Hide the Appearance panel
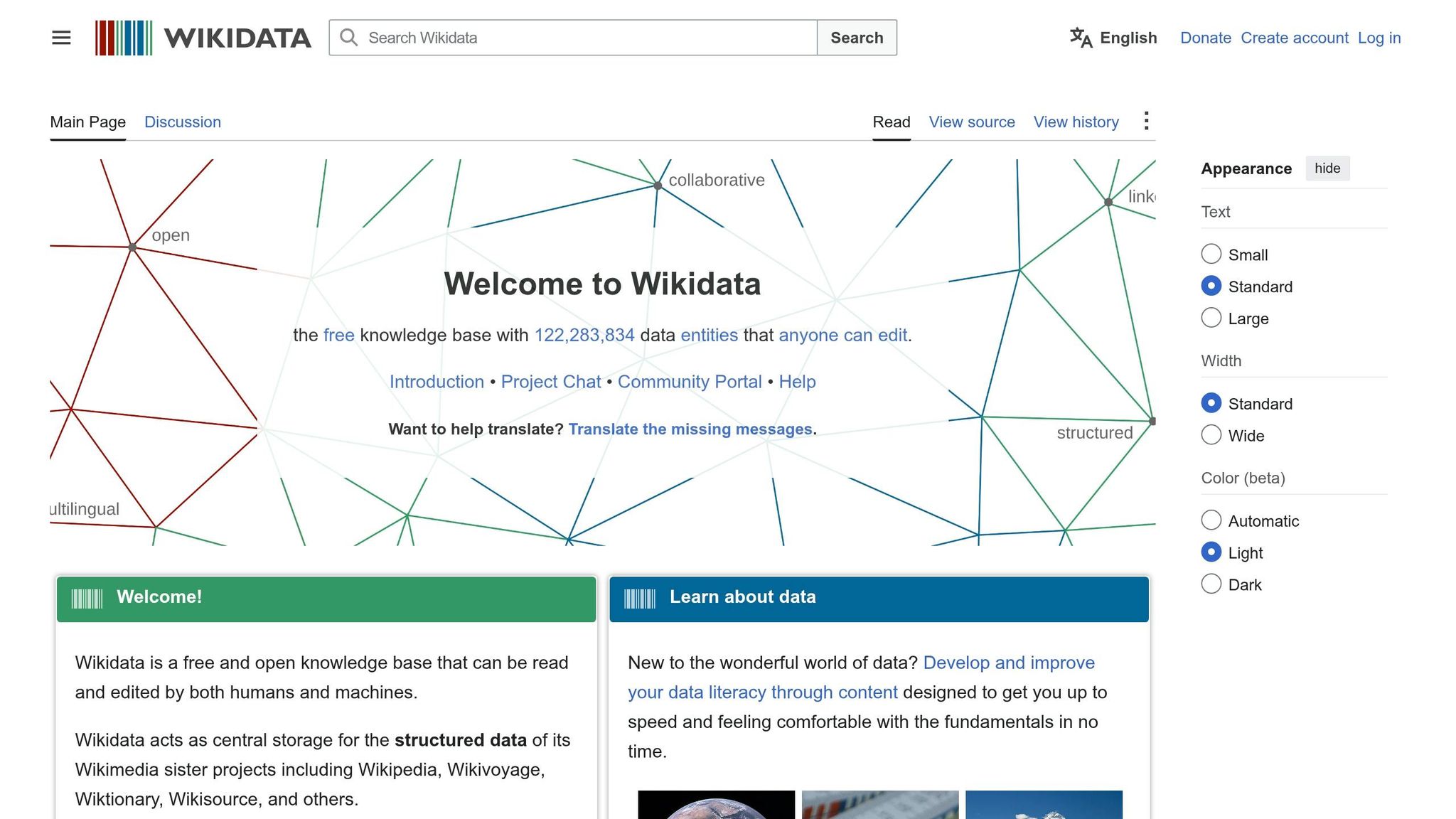This screenshot has height=819, width=1456. coord(1327,168)
